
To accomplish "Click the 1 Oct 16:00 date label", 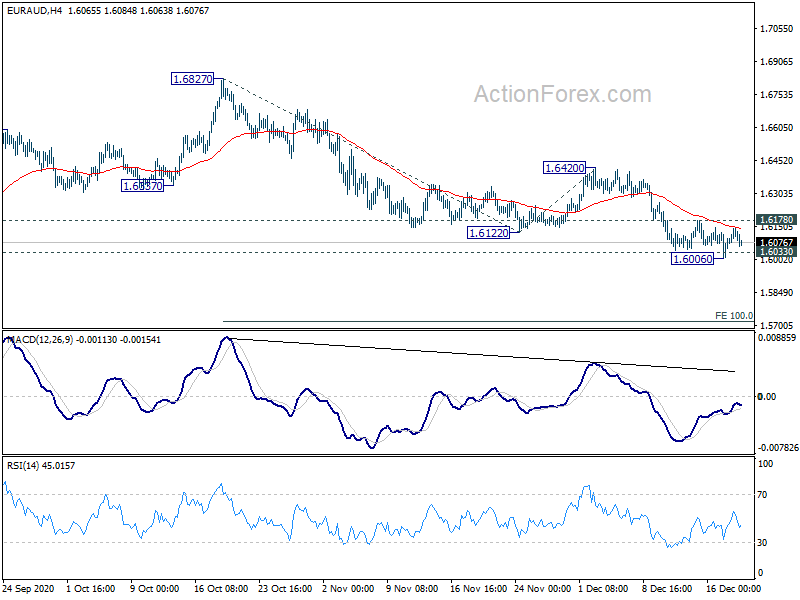I will click(91, 588).
